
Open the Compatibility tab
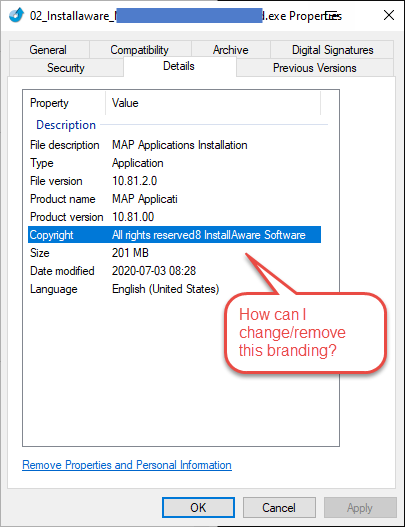pos(140,50)
